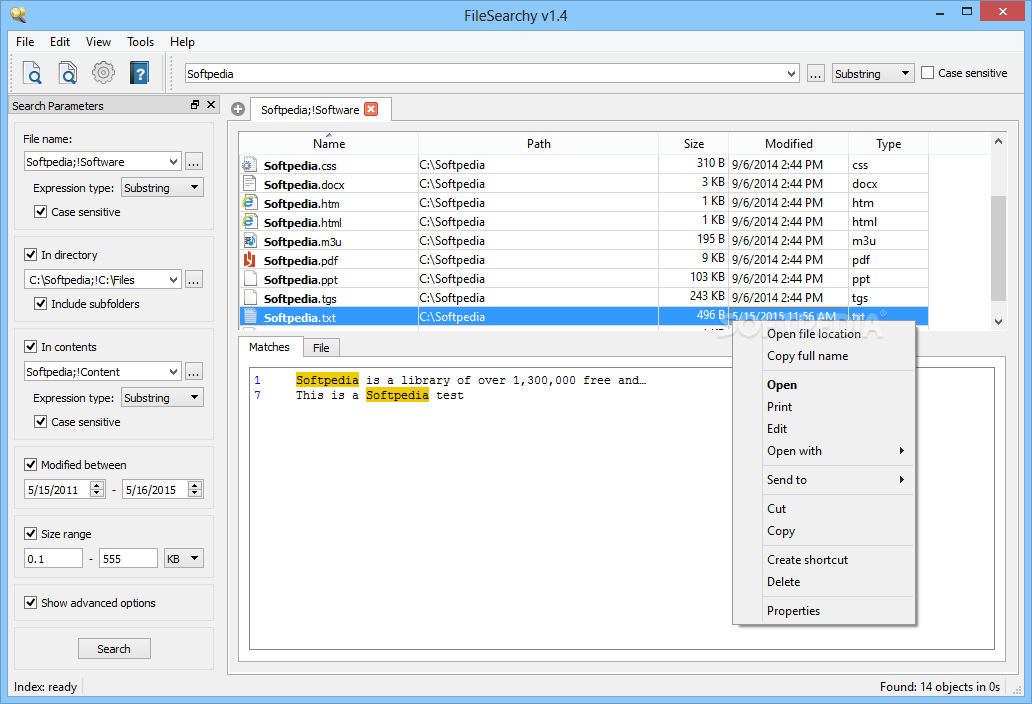
Task: Click the Softpedia.css file icon
Action: pos(249,164)
